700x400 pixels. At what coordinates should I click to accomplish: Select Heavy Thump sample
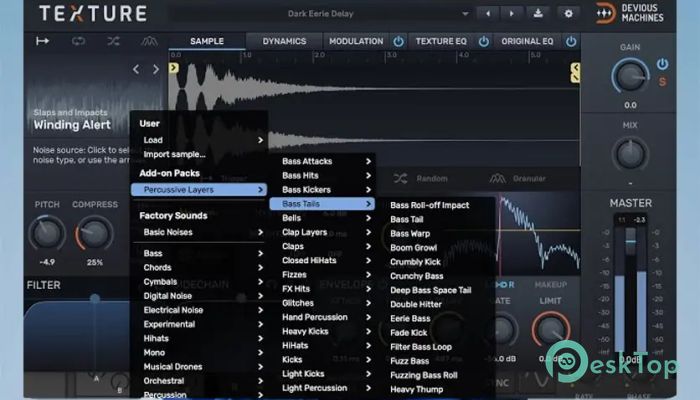click(416, 389)
